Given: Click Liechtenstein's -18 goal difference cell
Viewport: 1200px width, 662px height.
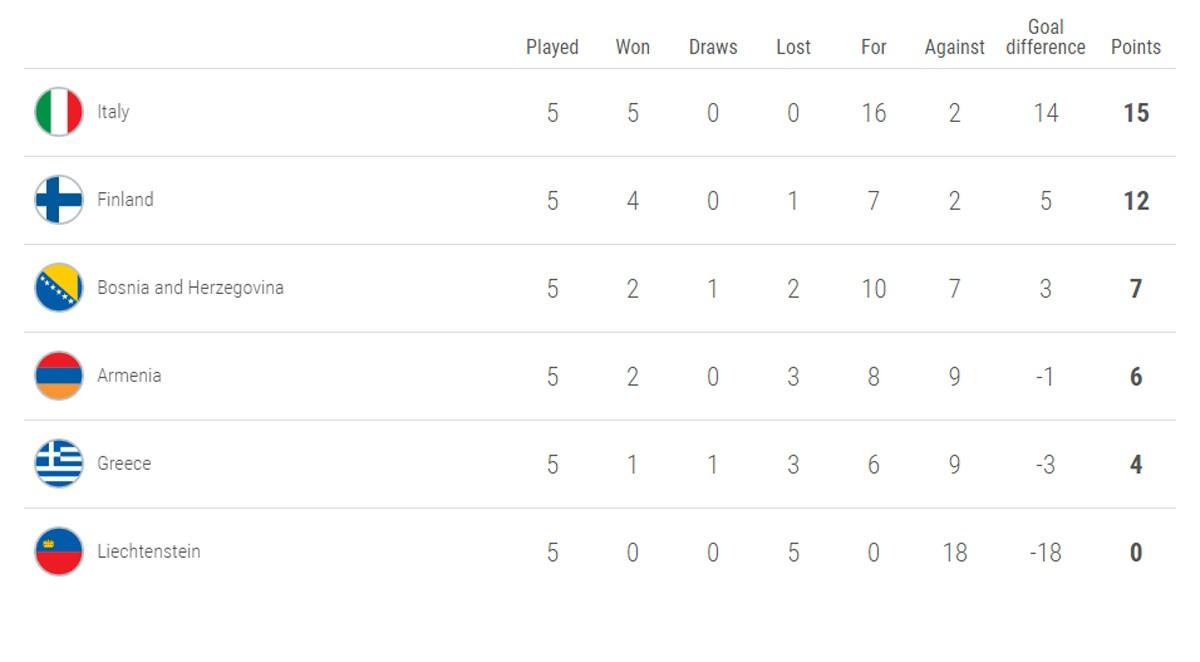Looking at the screenshot, I should point(1045,553).
